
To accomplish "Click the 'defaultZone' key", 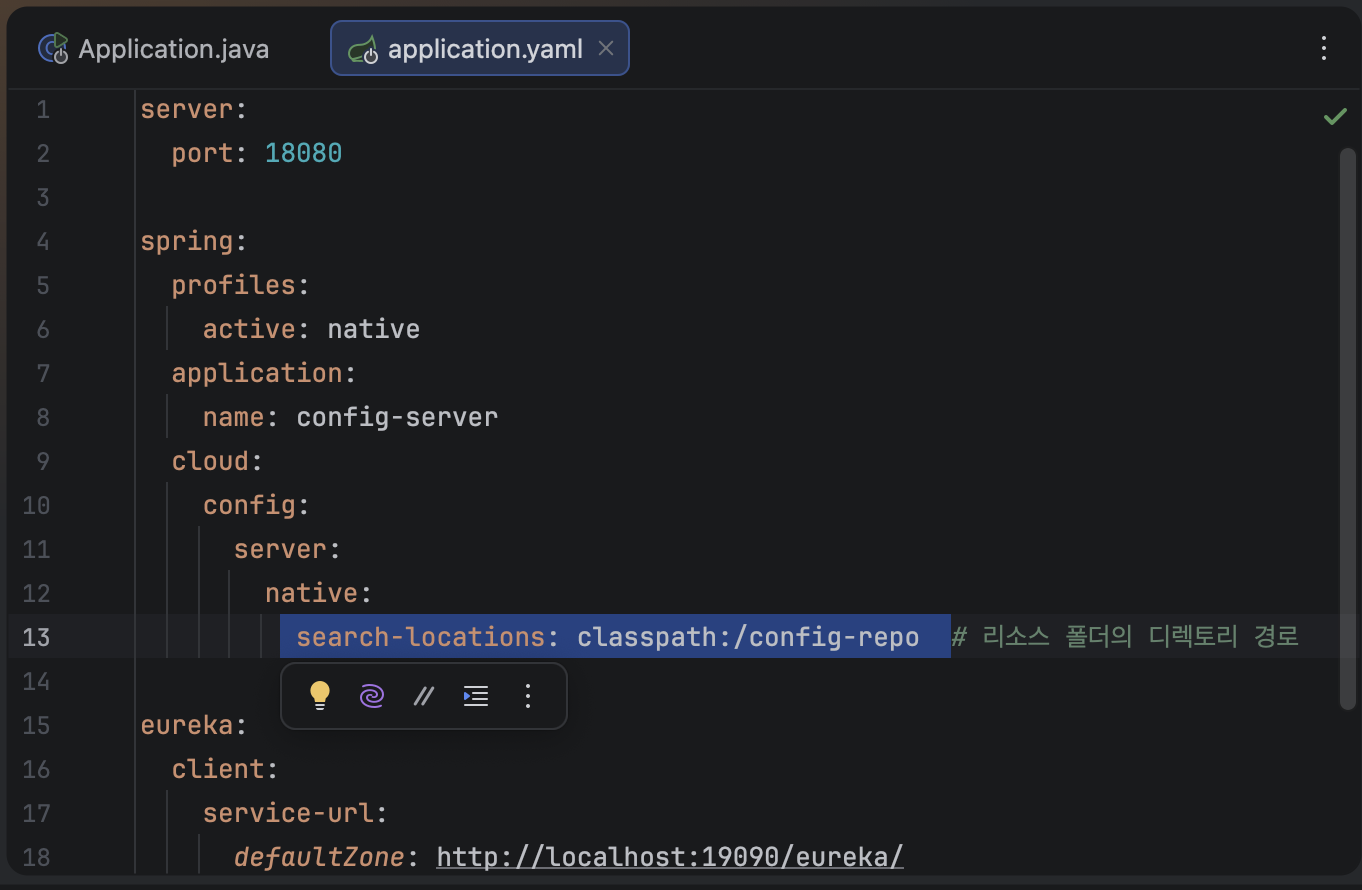I will (319, 857).
